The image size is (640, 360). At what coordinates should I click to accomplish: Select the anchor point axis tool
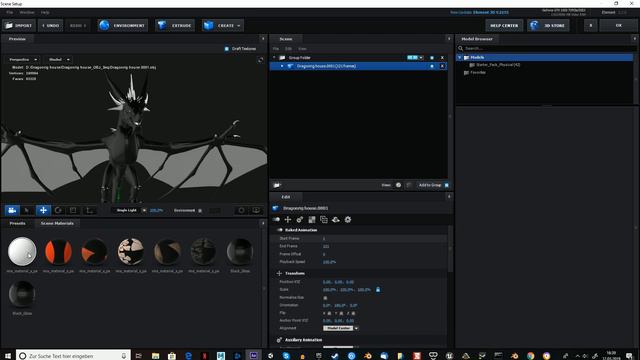coord(89,210)
